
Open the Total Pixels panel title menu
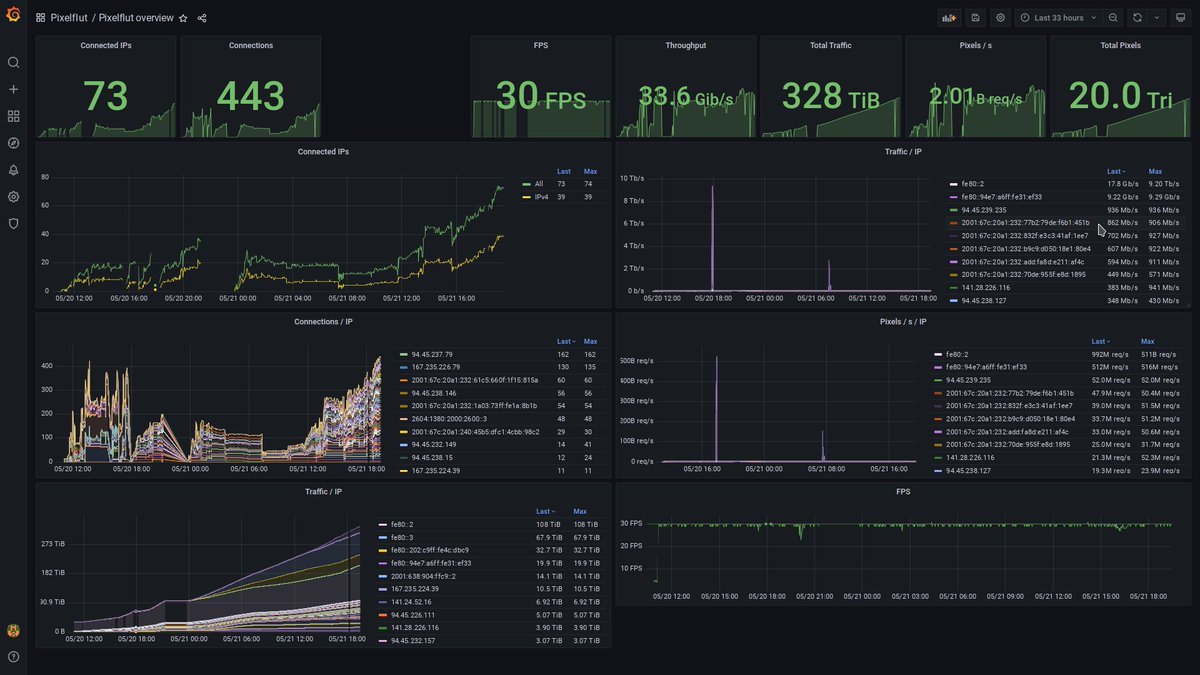pyautogui.click(x=1121, y=46)
